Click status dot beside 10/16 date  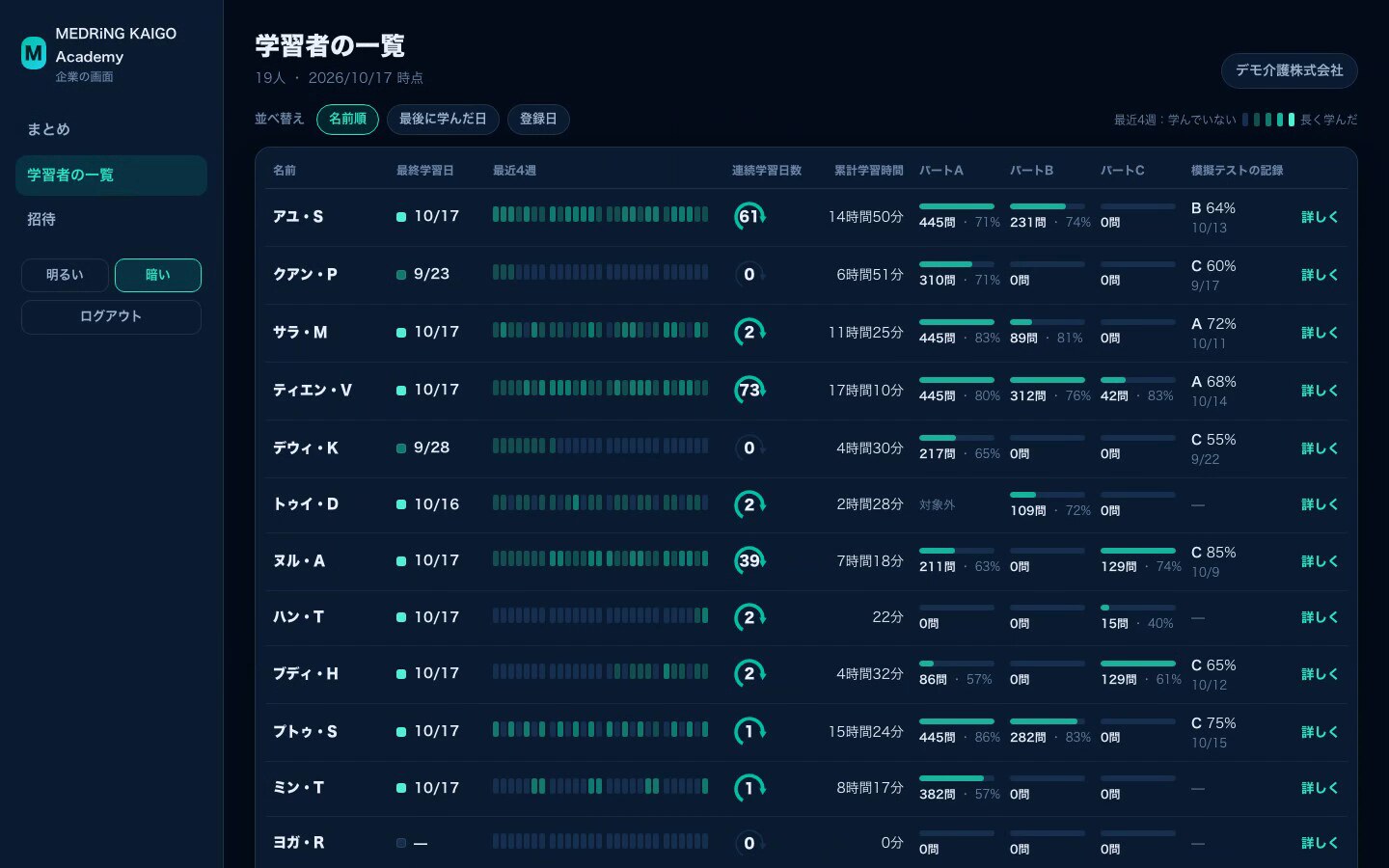click(401, 504)
